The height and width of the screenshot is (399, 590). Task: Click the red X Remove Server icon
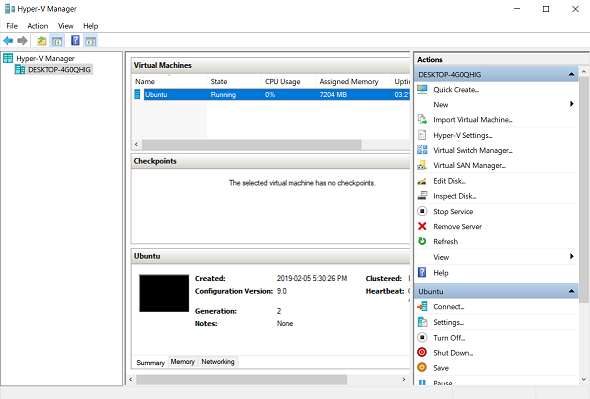coord(422,226)
